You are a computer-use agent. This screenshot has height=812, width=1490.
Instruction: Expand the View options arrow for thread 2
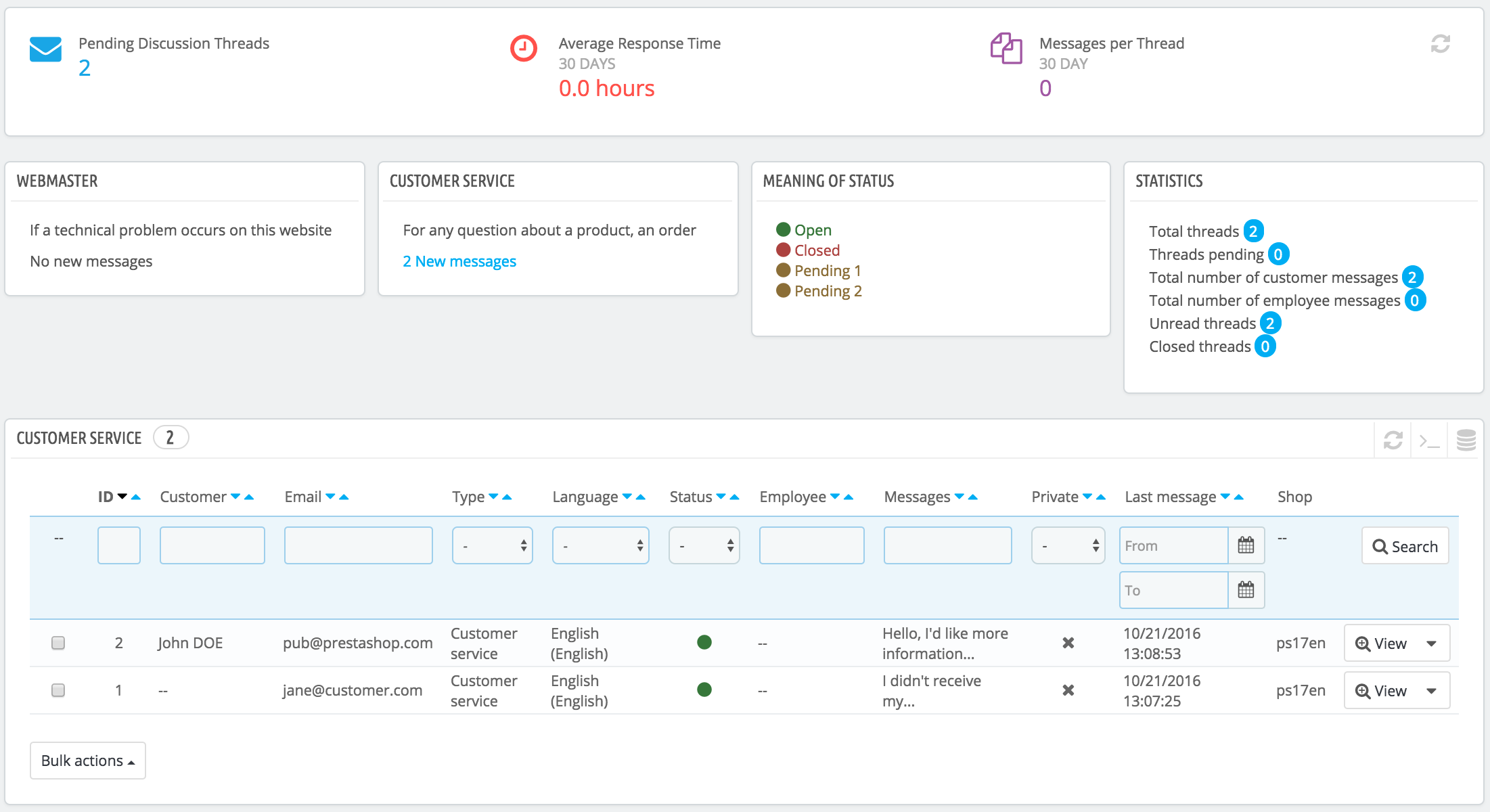1431,644
